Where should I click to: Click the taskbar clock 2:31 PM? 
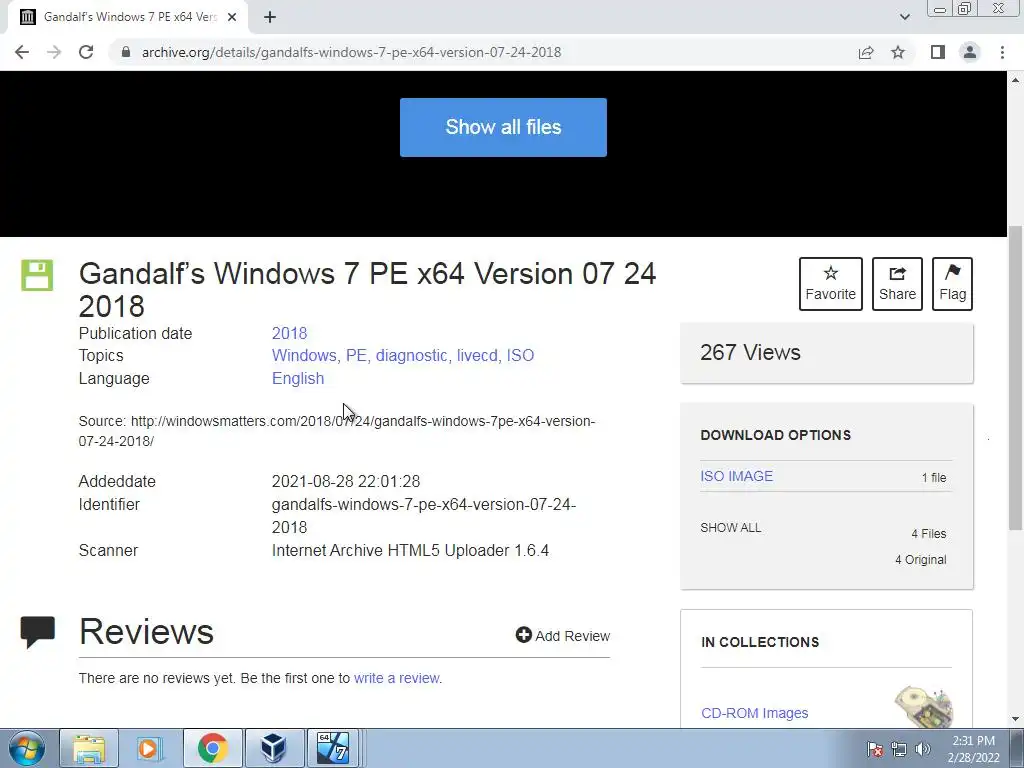973,749
